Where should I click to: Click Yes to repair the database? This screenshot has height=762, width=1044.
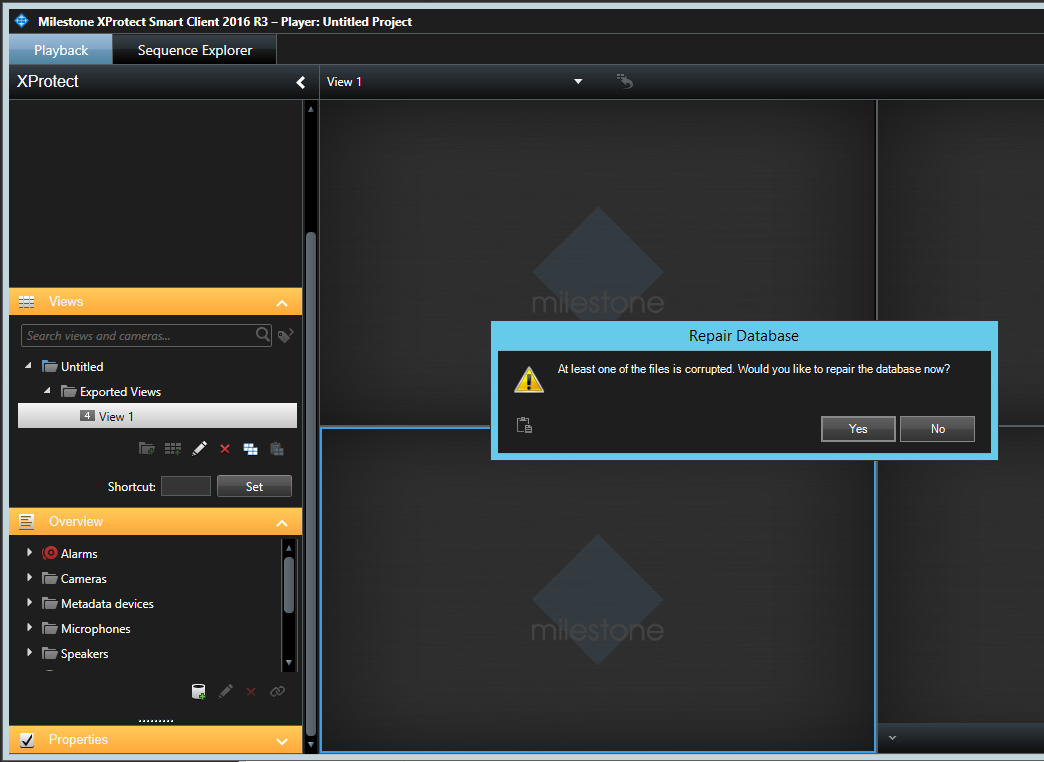857,428
